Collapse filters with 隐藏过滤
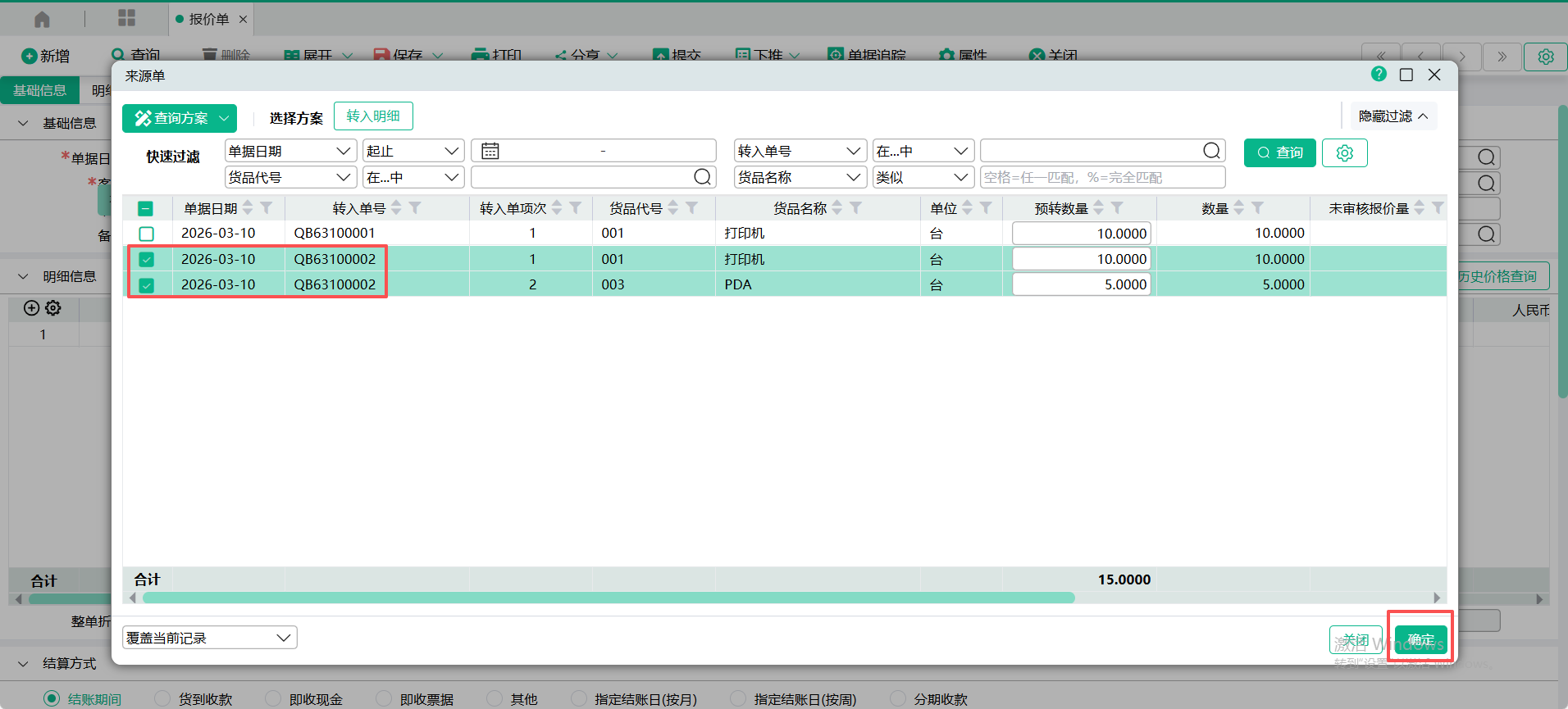This screenshot has width=1568, height=709. pos(1393,116)
